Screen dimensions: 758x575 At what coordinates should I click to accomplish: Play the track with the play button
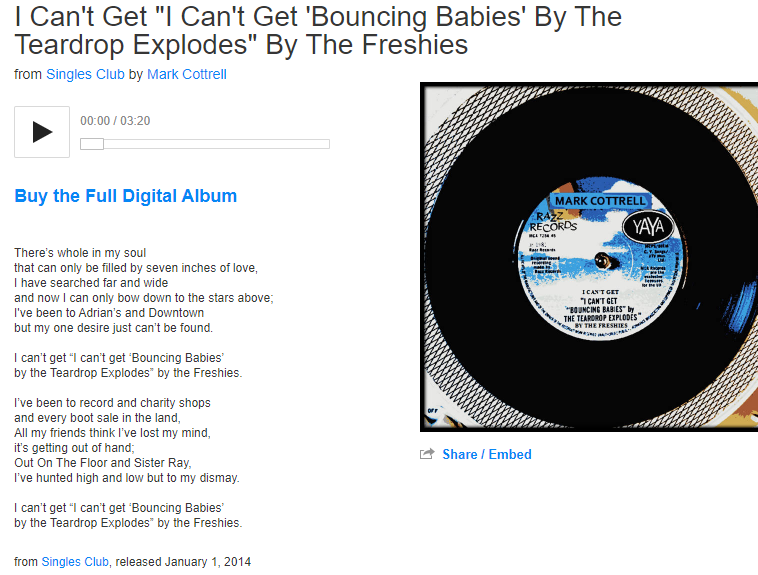(x=42, y=132)
